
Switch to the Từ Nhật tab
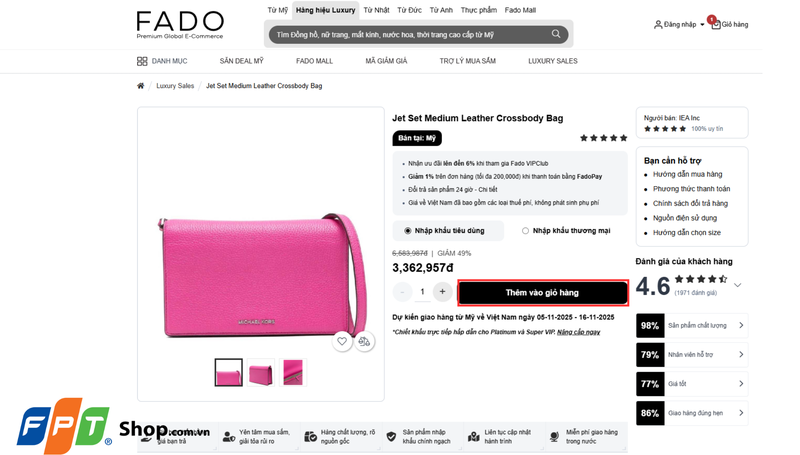(x=376, y=10)
